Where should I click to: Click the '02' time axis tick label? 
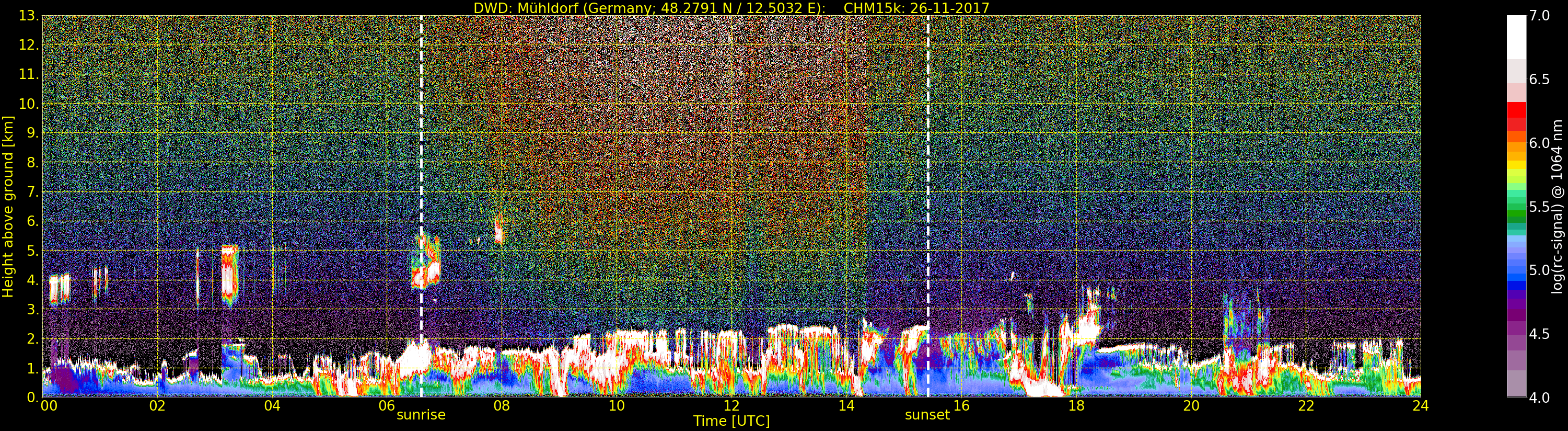(x=158, y=405)
